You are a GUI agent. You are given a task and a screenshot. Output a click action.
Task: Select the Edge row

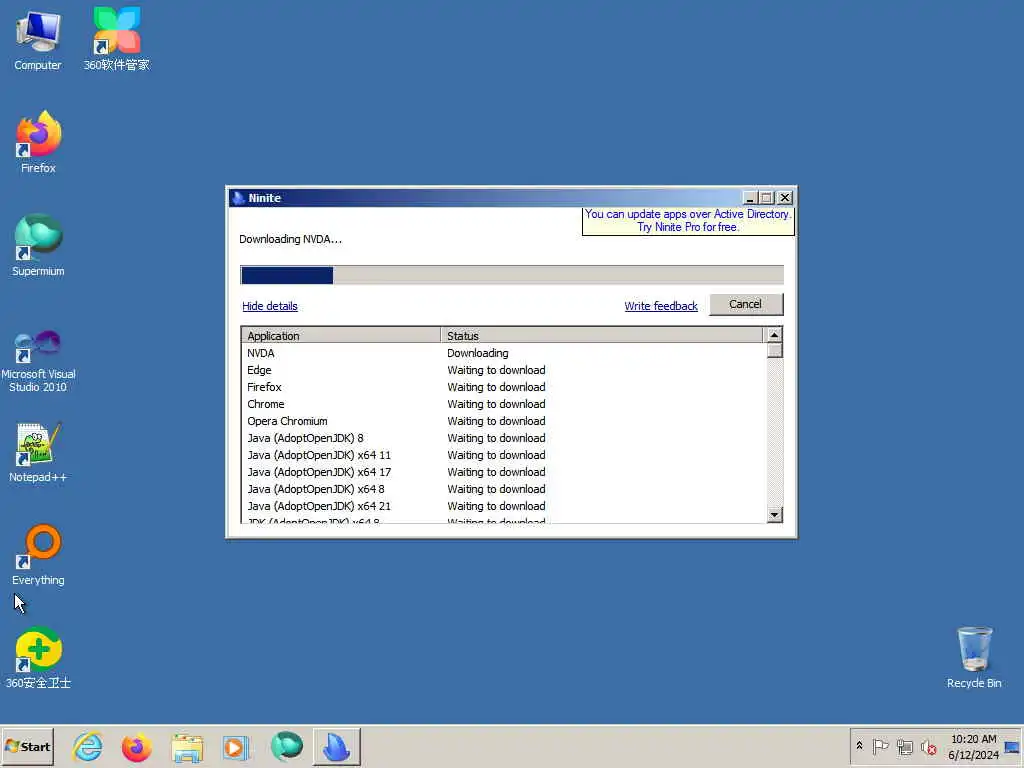click(503, 370)
